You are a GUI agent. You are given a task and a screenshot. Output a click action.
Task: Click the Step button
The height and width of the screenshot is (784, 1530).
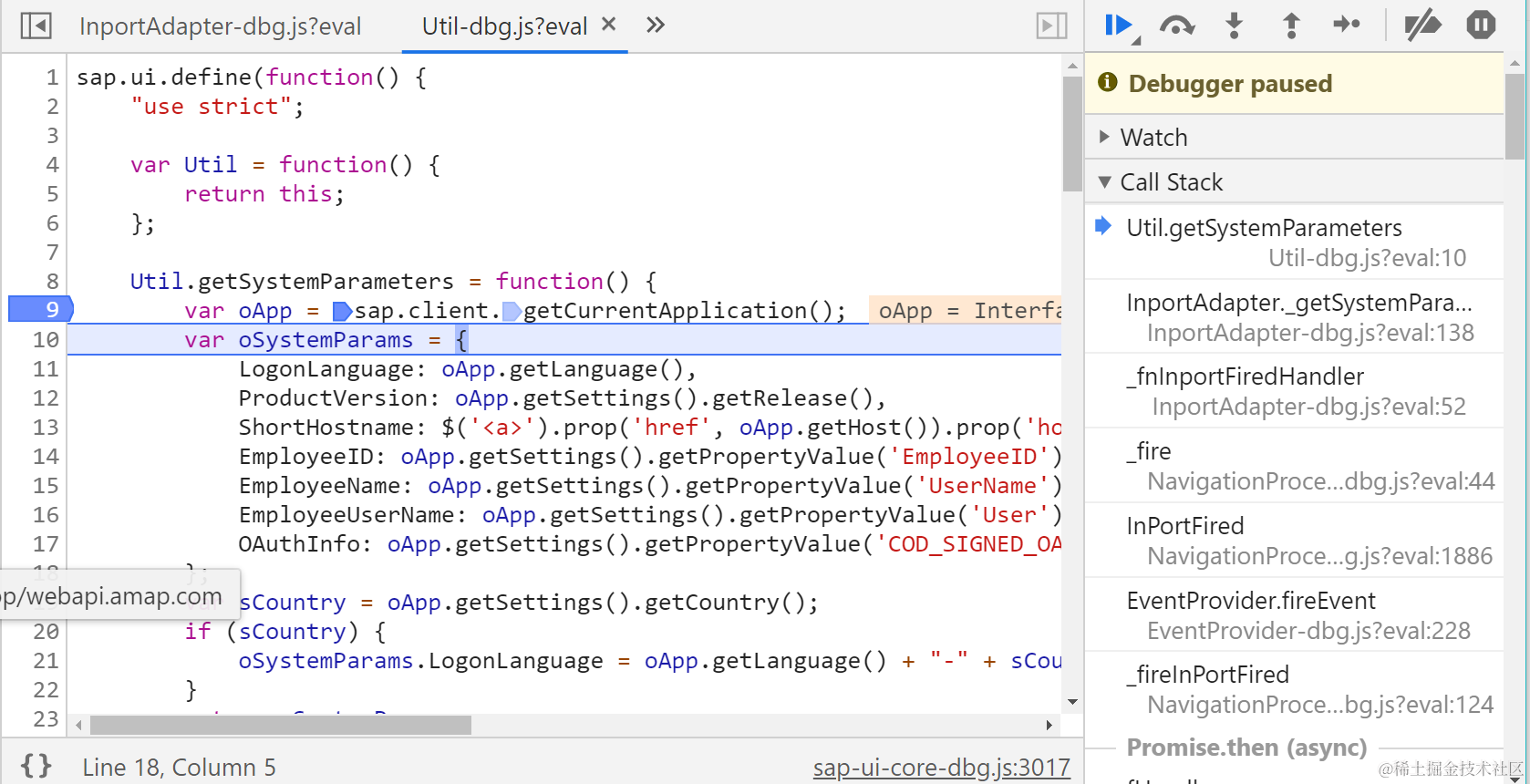tap(1347, 25)
